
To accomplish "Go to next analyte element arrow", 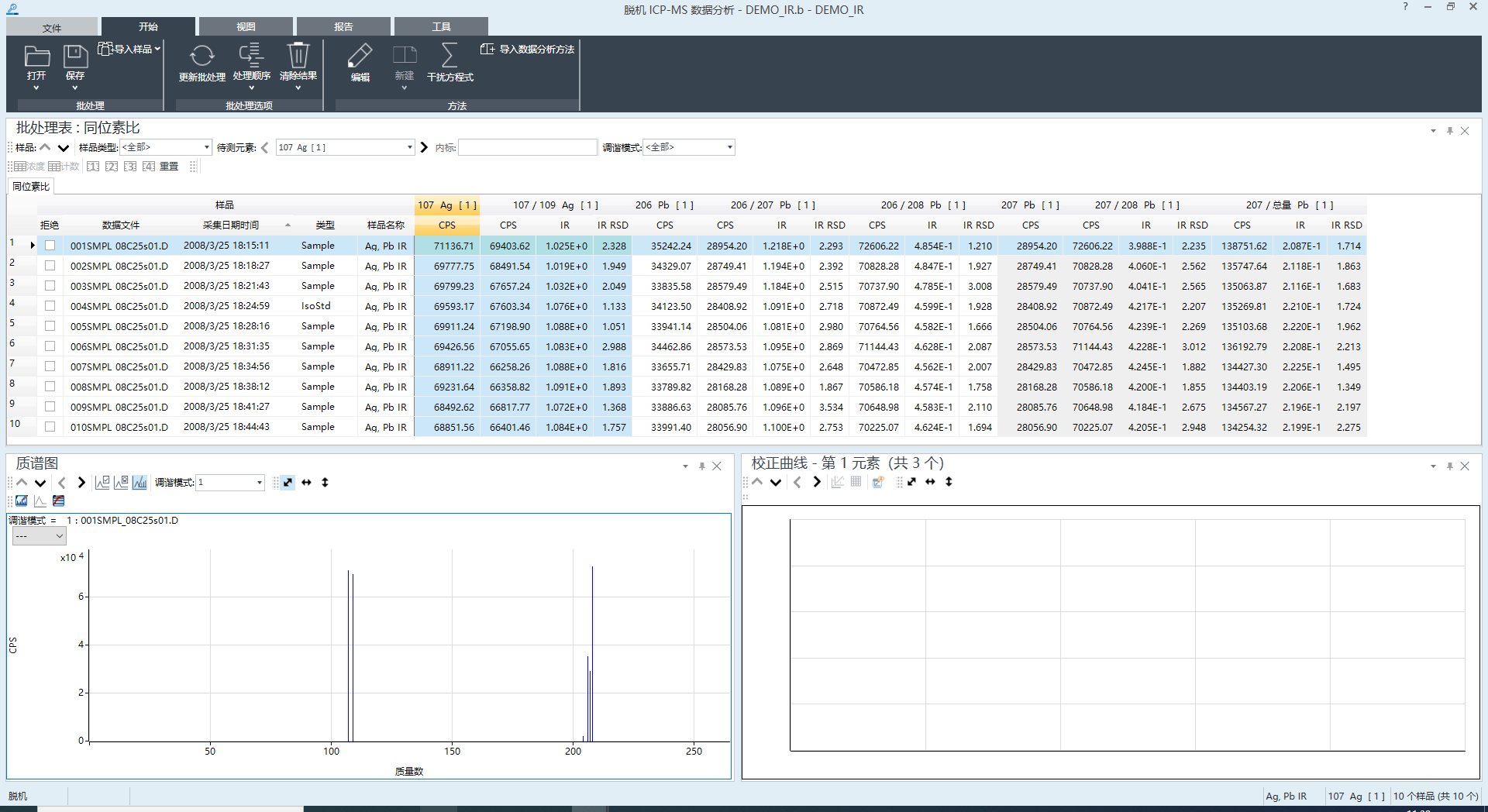I will coord(424,147).
